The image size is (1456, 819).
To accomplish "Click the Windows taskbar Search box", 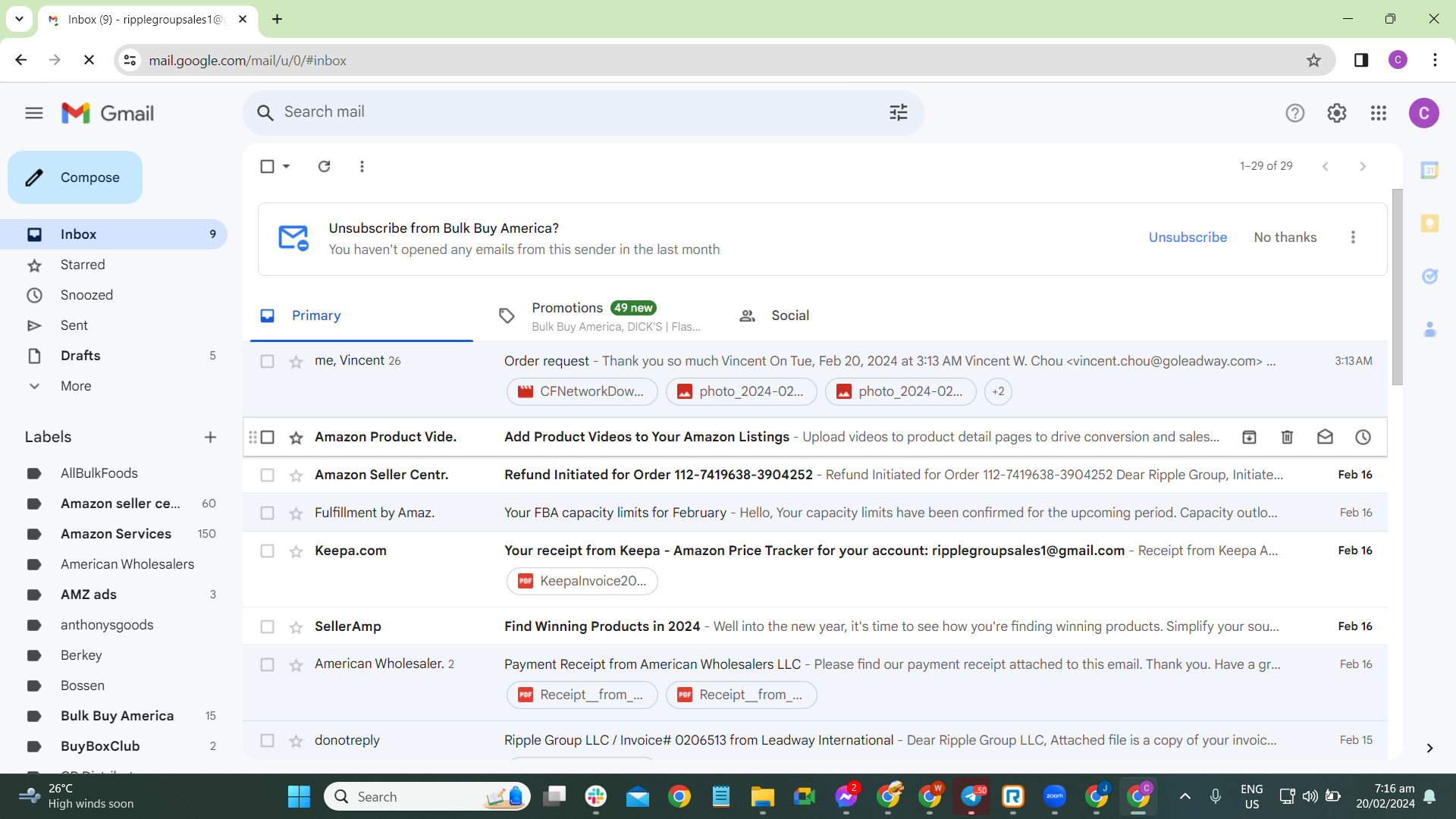I will click(x=427, y=796).
